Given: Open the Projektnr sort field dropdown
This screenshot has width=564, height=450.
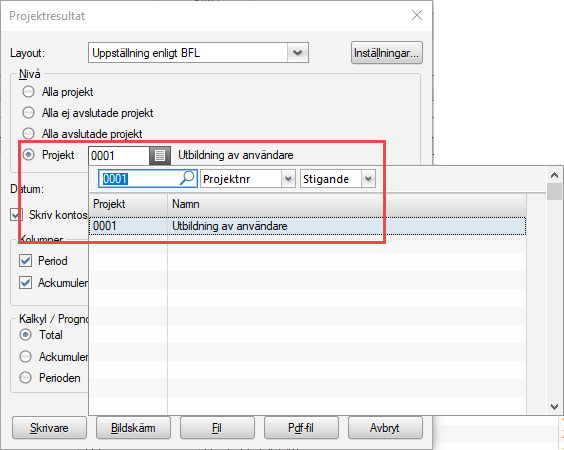Looking at the screenshot, I should tap(288, 179).
